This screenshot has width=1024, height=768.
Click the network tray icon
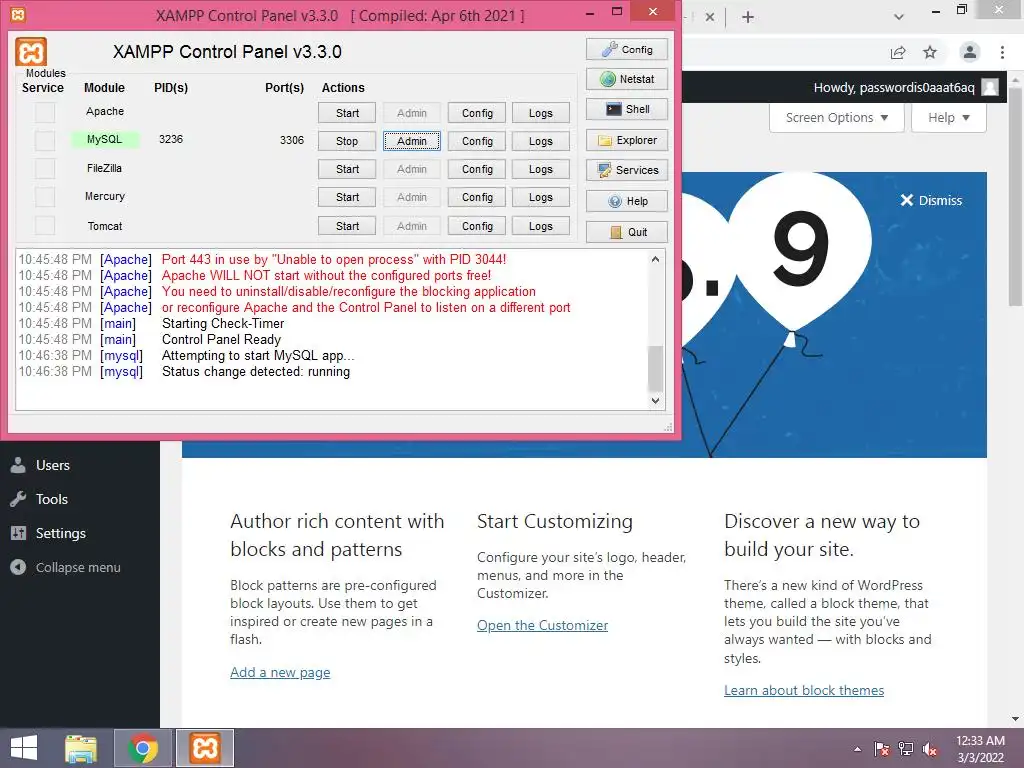tap(906, 749)
